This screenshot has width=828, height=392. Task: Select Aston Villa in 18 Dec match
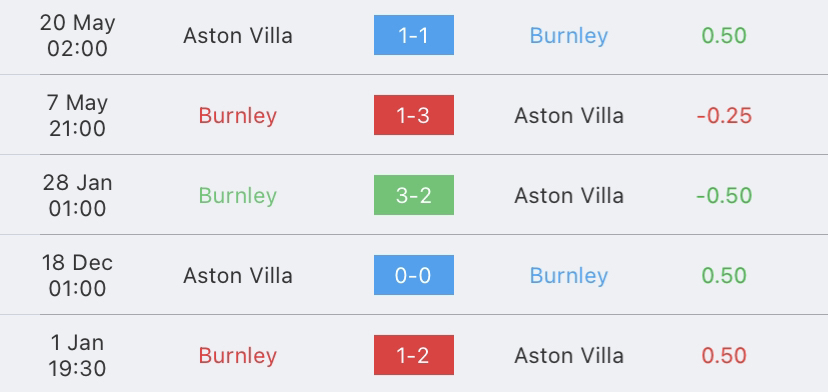pyautogui.click(x=238, y=275)
